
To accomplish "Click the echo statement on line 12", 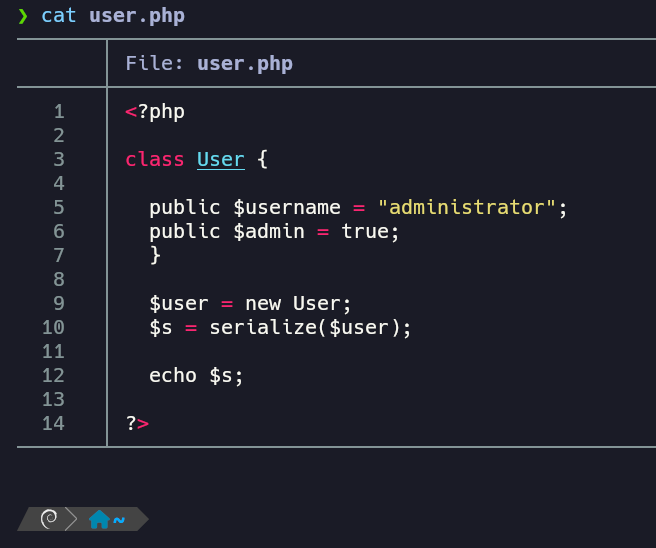I will pyautogui.click(x=196, y=375).
